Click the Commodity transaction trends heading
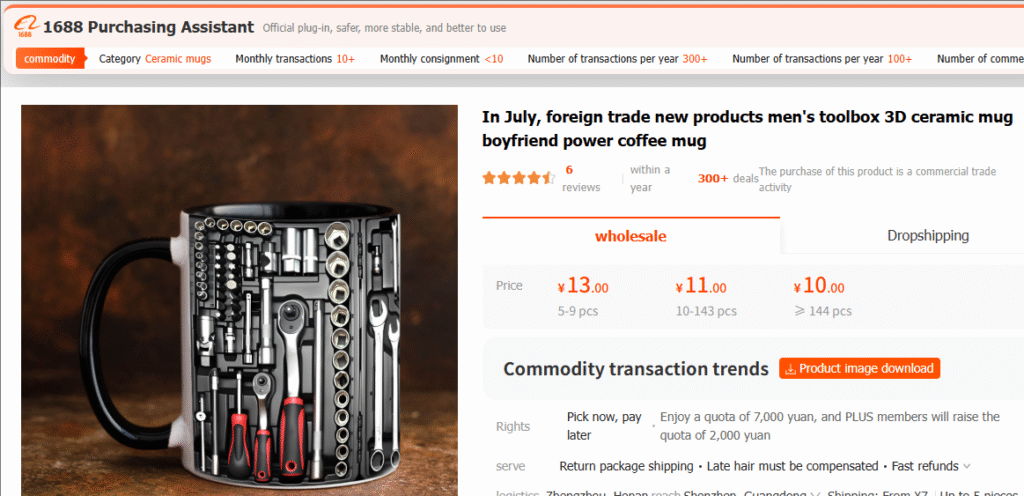1024x496 pixels. click(635, 369)
